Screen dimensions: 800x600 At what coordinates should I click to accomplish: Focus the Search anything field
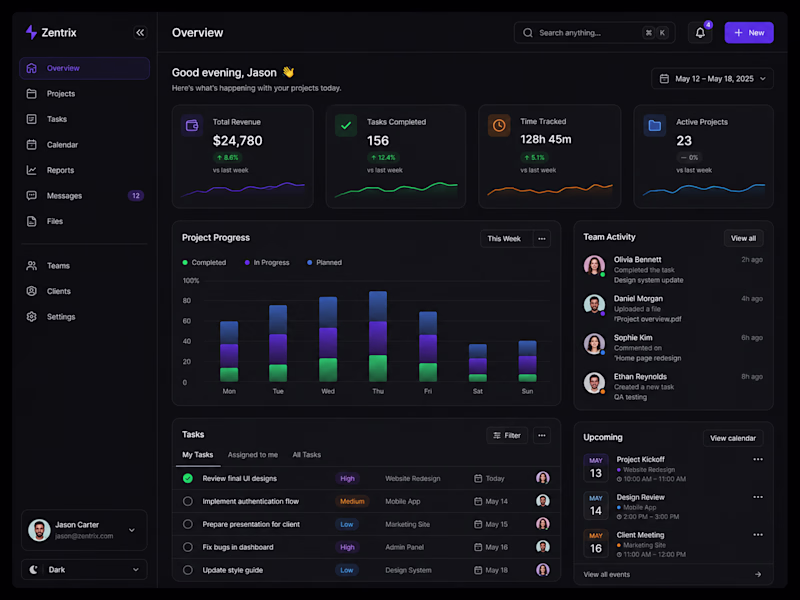pos(594,33)
